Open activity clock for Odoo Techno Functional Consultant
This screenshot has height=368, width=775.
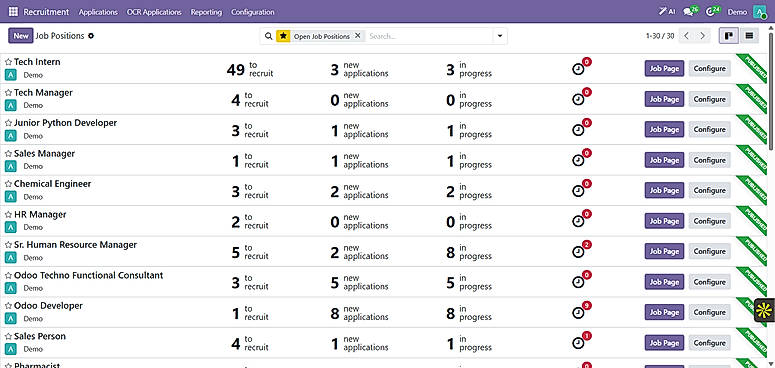(578, 282)
